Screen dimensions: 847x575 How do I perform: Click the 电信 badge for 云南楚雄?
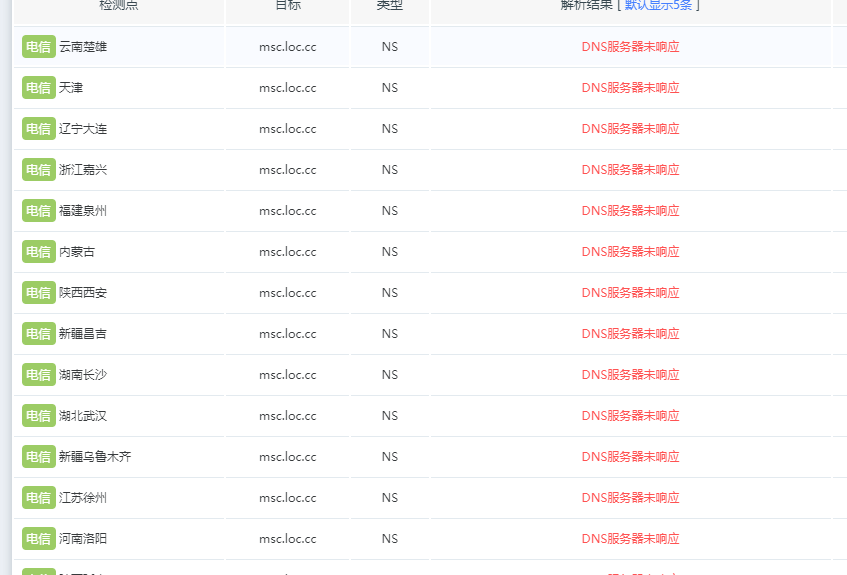(x=39, y=46)
